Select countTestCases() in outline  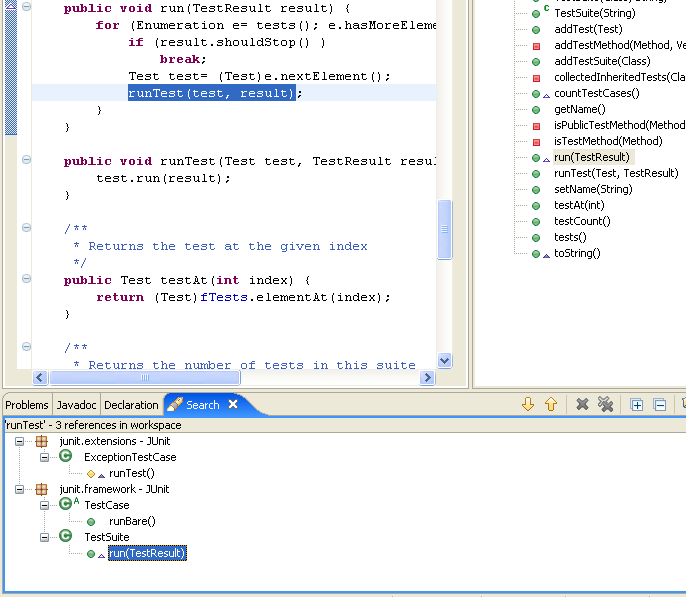(596, 93)
